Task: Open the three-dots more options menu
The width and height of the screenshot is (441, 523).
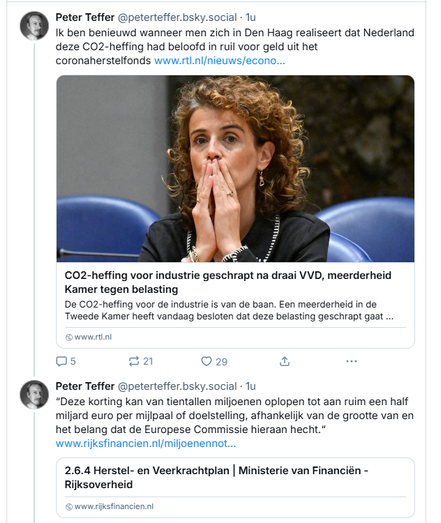Action: (x=351, y=361)
